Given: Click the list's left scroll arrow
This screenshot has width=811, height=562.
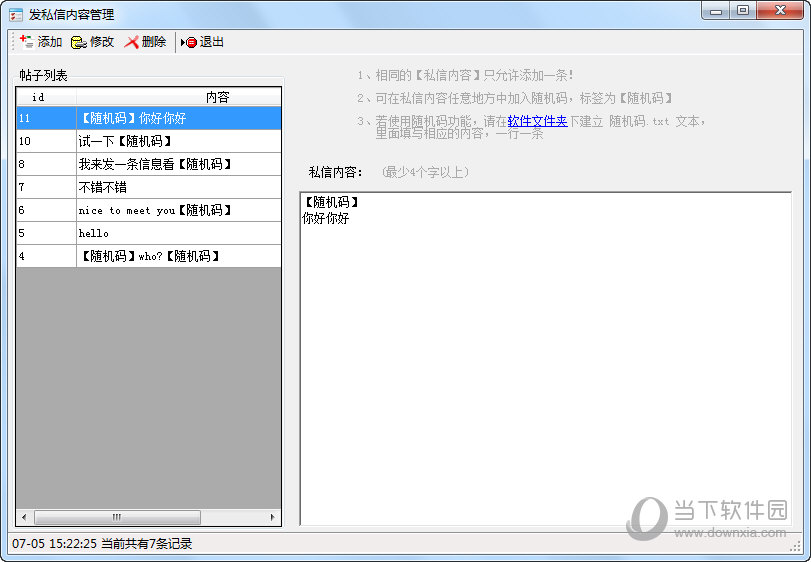Looking at the screenshot, I should 24,517.
